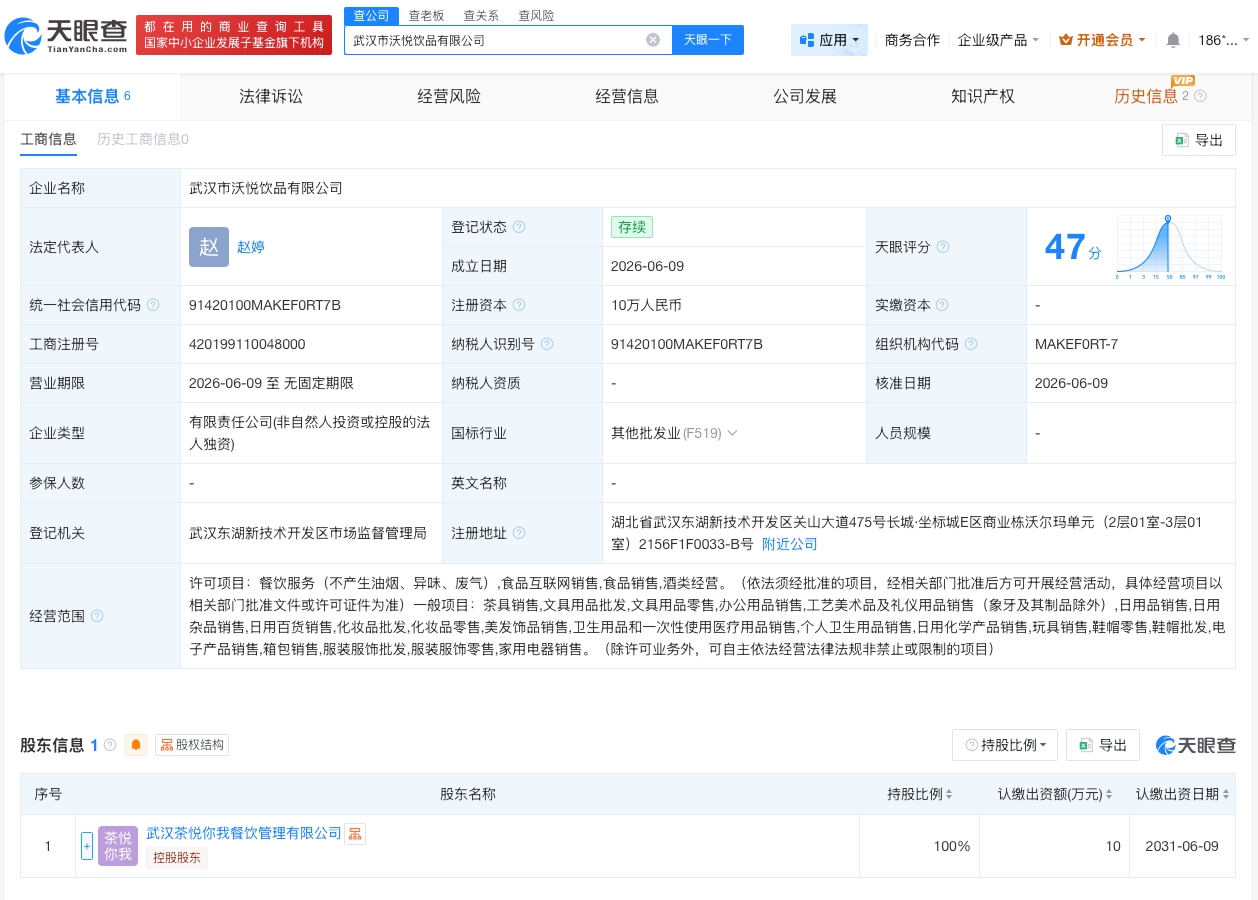Viewport: 1258px width, 900px height.
Task: Click the help icon next to 登记状态
Action: tap(519, 227)
